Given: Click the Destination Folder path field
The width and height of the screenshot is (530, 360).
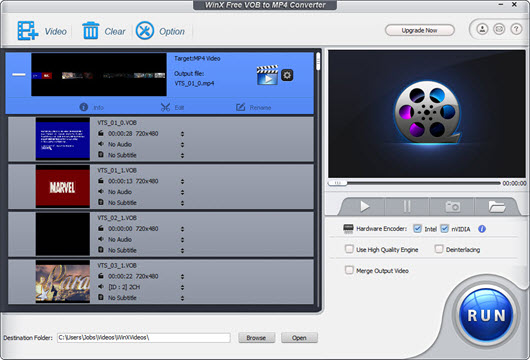Looking at the screenshot, I should [144, 337].
